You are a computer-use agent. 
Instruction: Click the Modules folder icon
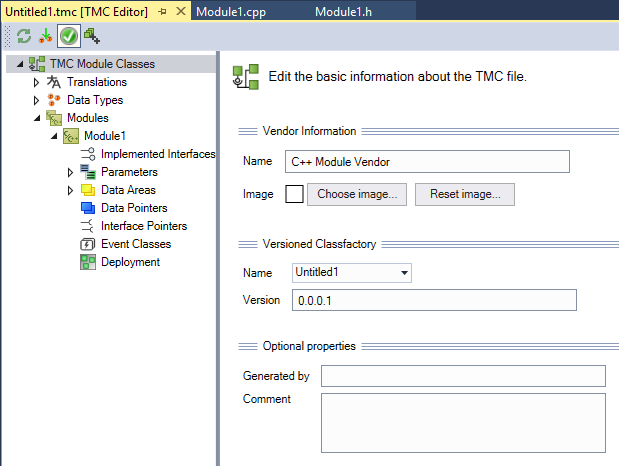(x=54, y=118)
